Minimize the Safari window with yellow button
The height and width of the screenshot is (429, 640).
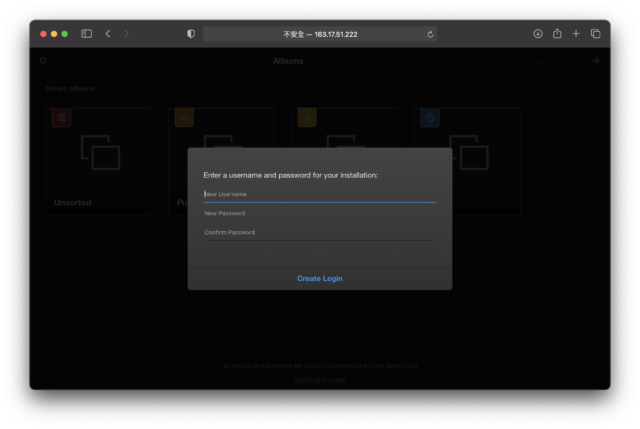coord(54,34)
